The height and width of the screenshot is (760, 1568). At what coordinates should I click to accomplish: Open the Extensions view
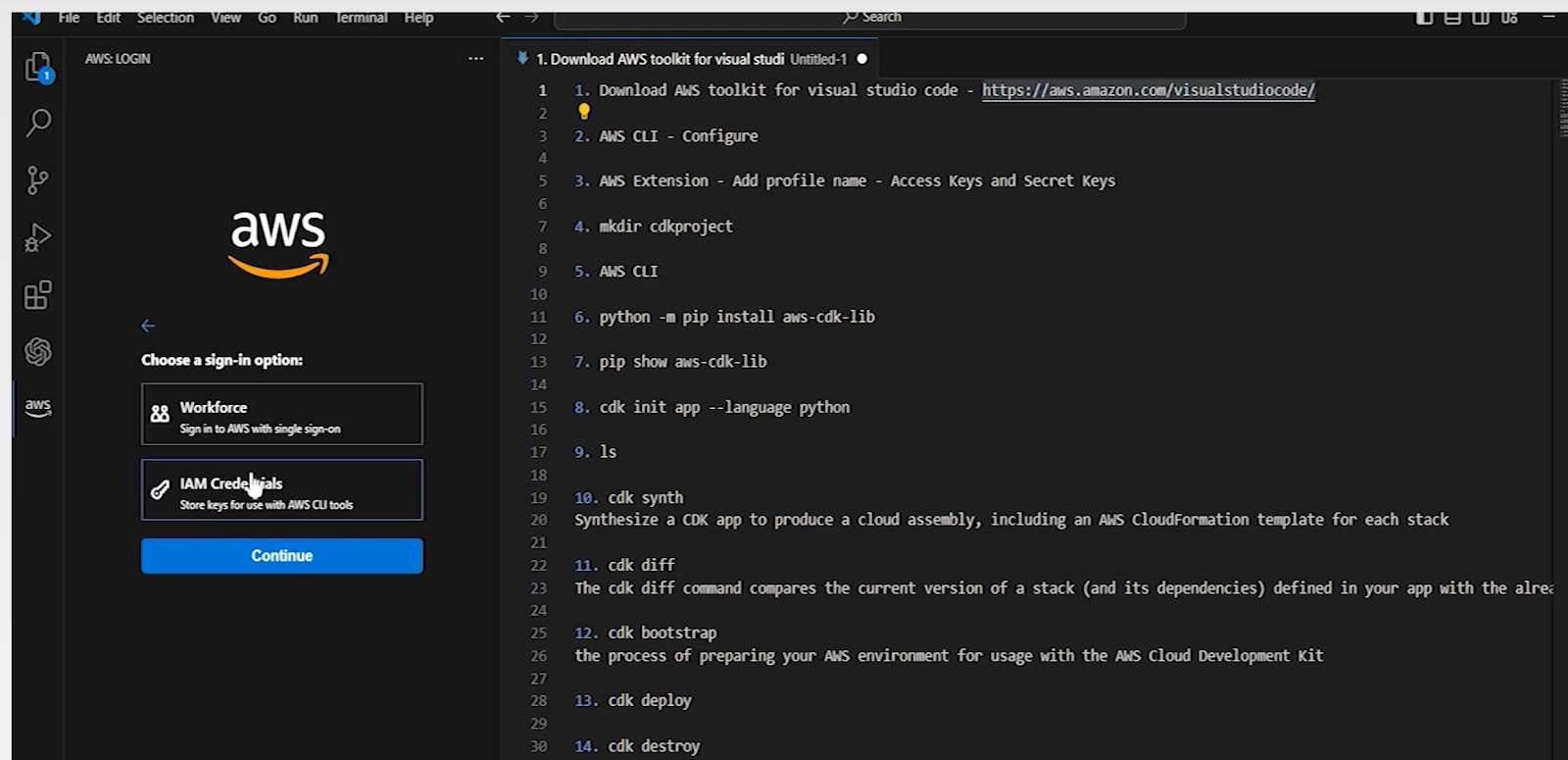37,295
